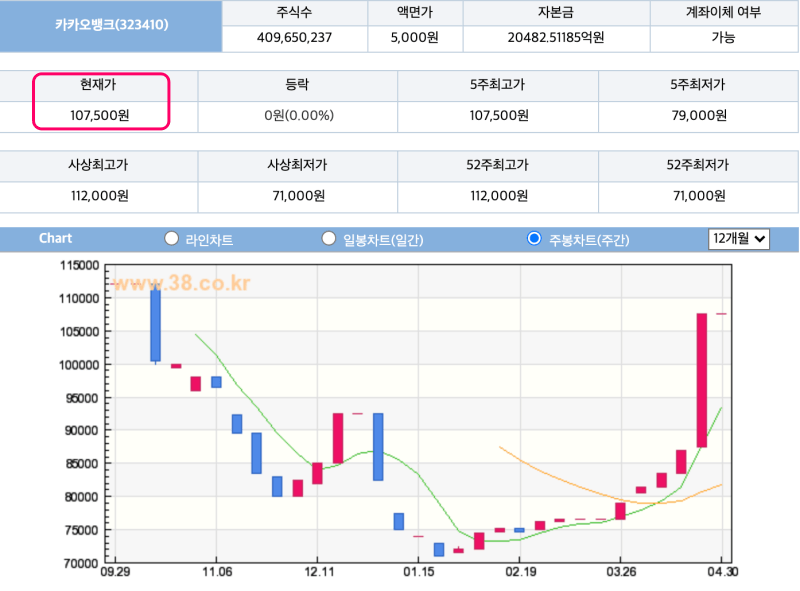Click the 주식수 value 409,650,237
Image resolution: width=800 pixels, height=591 pixels.
(294, 38)
